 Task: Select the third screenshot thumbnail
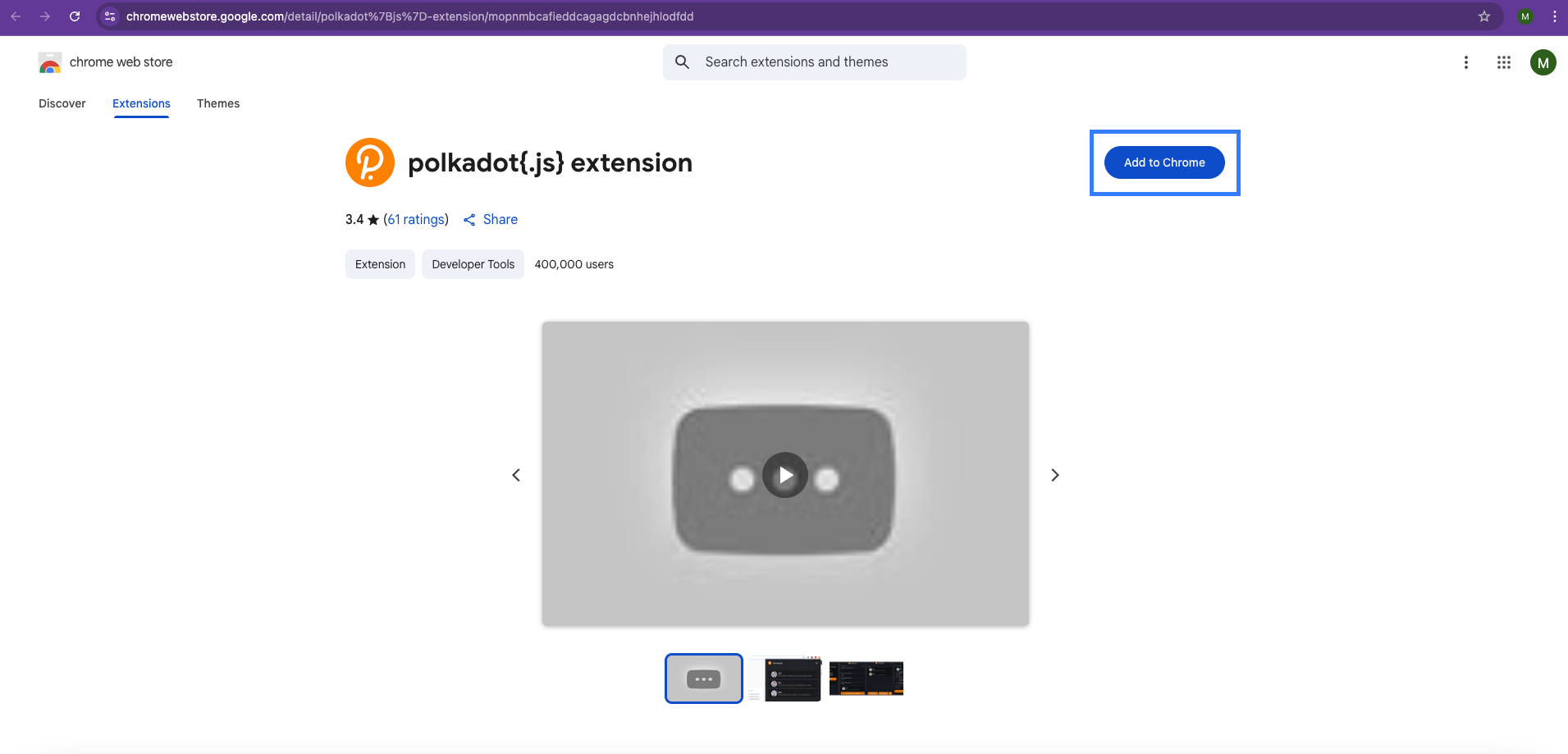[x=866, y=679]
